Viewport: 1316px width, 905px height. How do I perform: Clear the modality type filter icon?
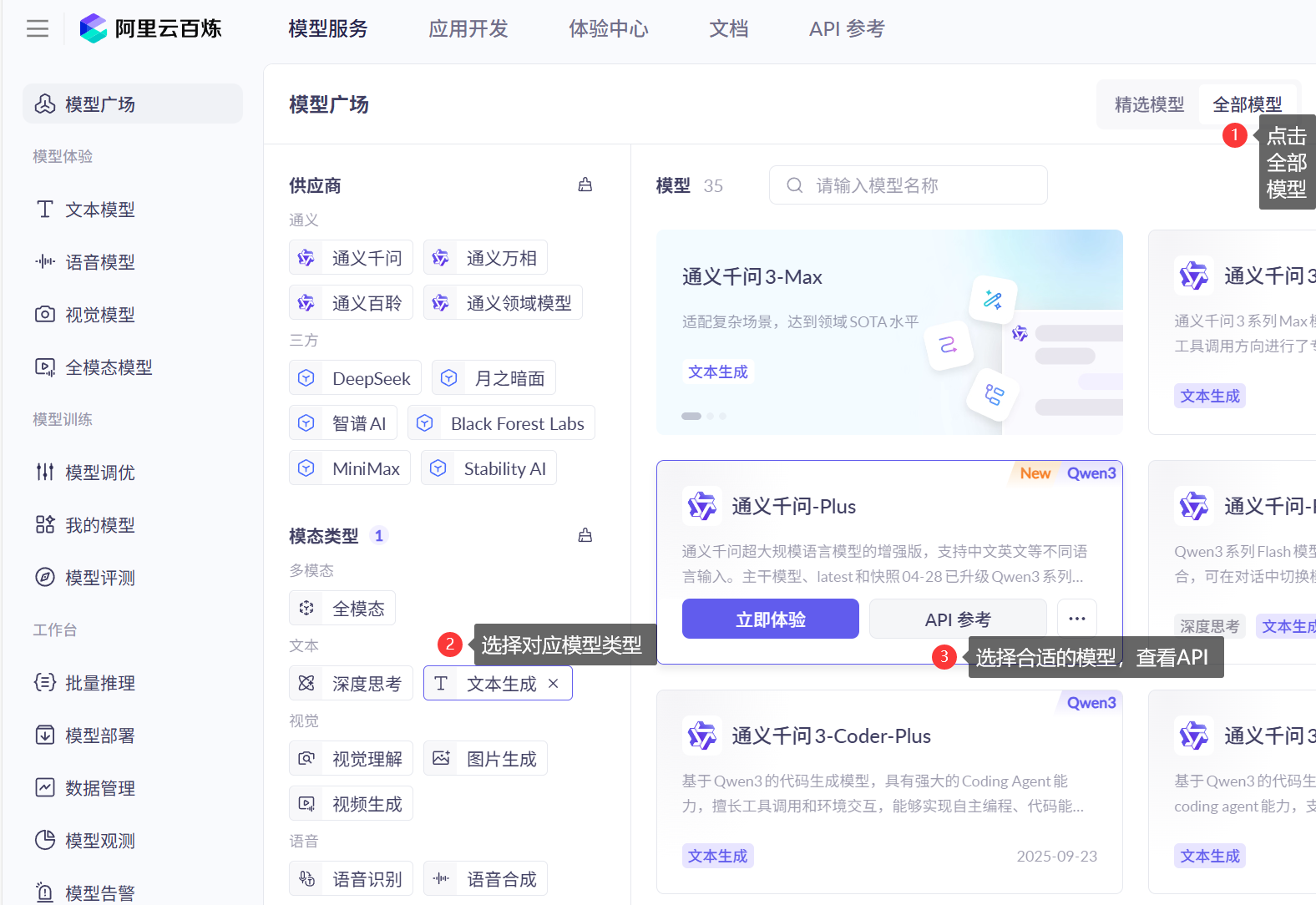(585, 535)
